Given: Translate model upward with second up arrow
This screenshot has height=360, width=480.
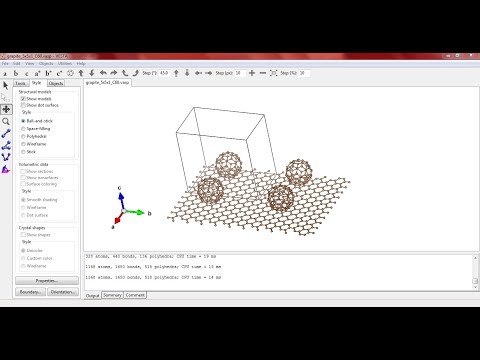Looking at the screenshot, I should [x=176, y=73].
